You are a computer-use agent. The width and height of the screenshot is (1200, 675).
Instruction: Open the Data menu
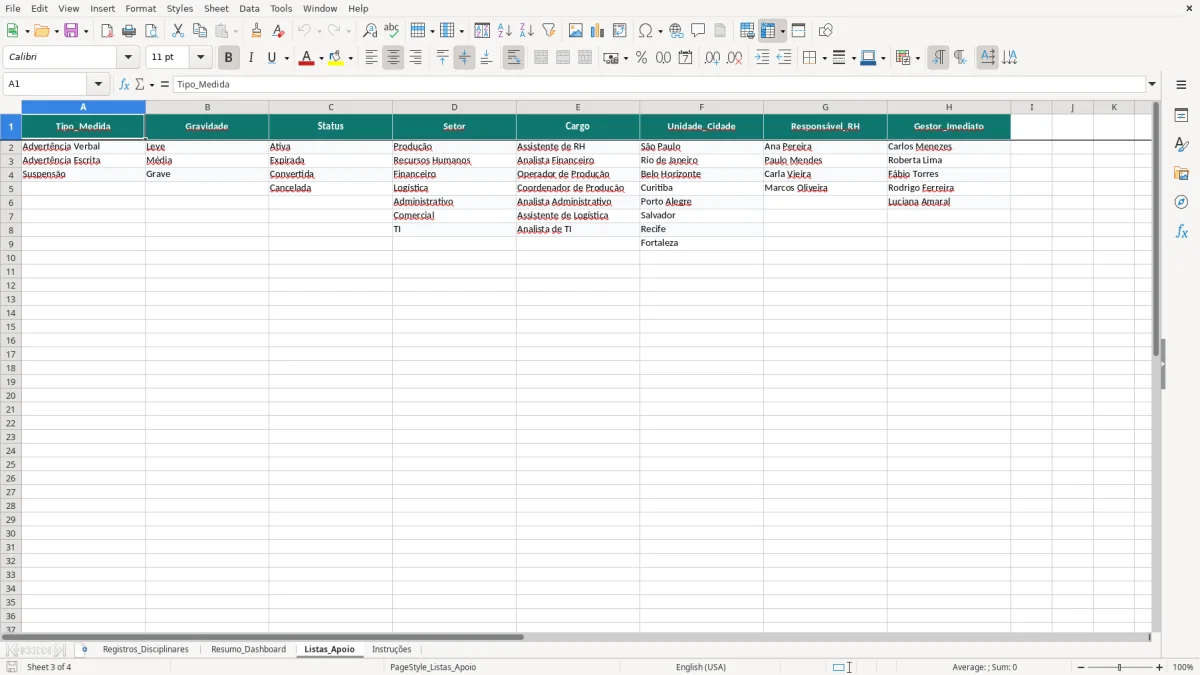pyautogui.click(x=249, y=8)
